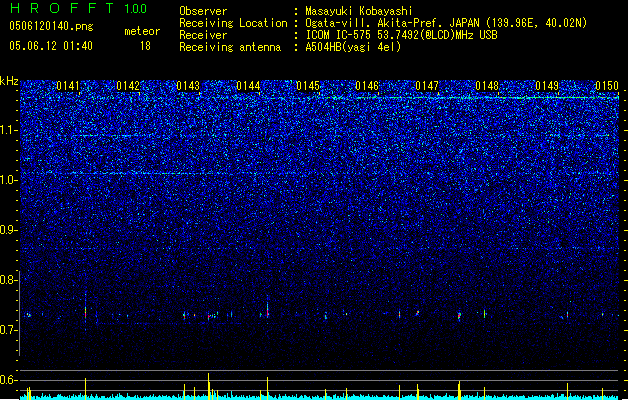Click the ICOM IC-575 receiver text
Viewport: 629px width, 400px height.
pos(401,35)
